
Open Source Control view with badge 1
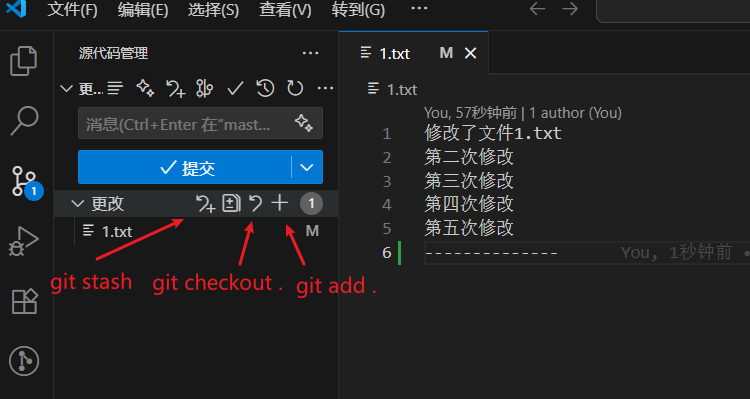click(26, 182)
